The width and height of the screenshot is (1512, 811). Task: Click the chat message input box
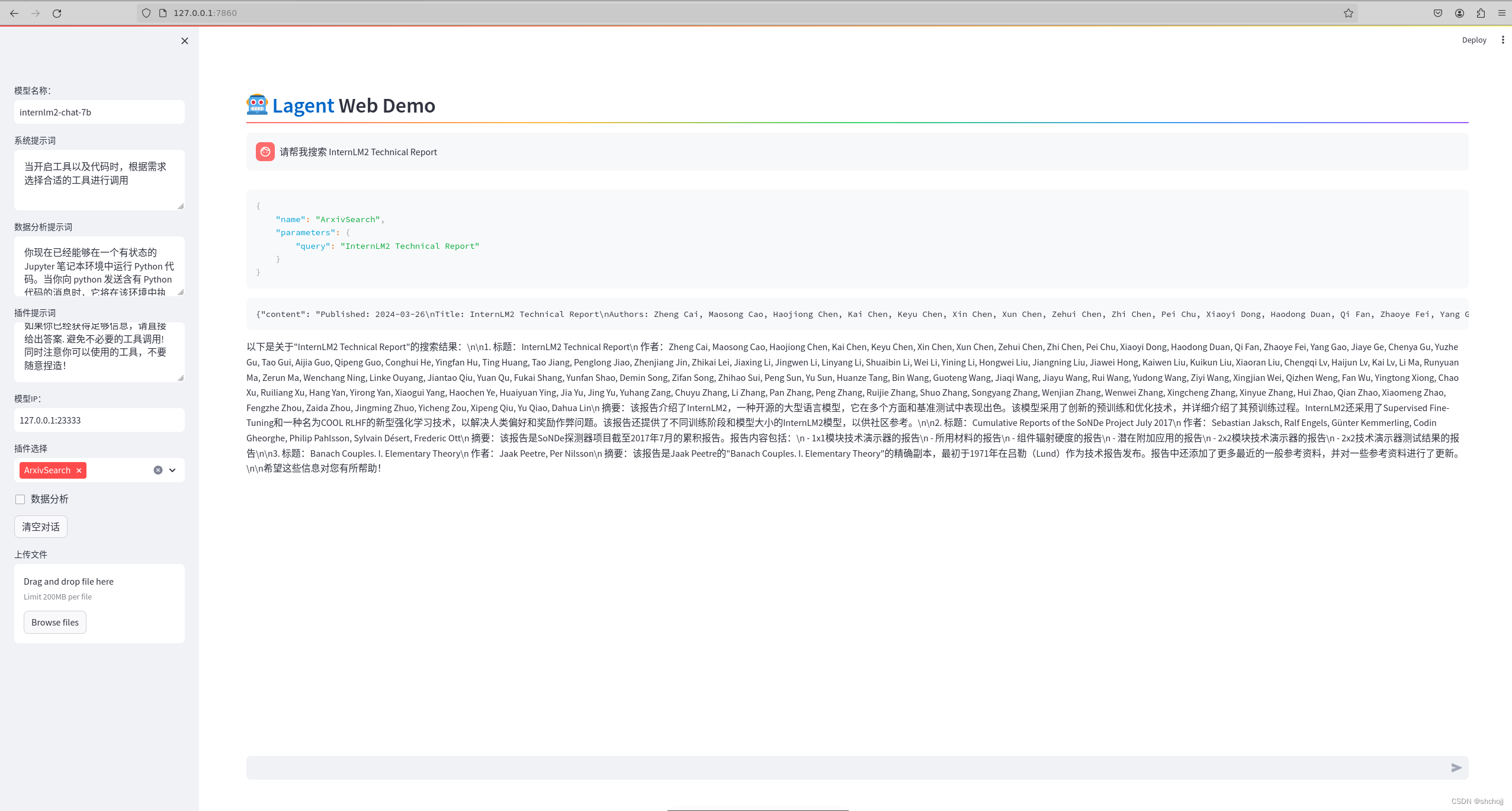coord(841,768)
